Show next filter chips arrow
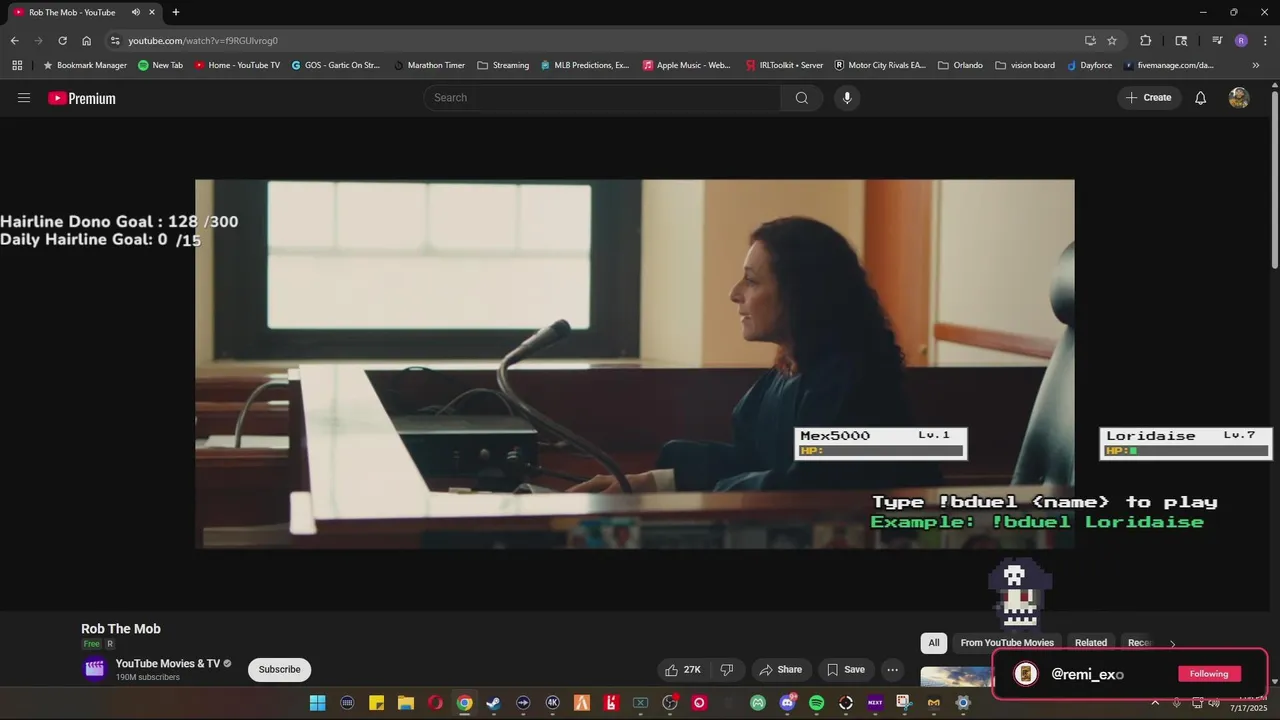 (x=1173, y=643)
